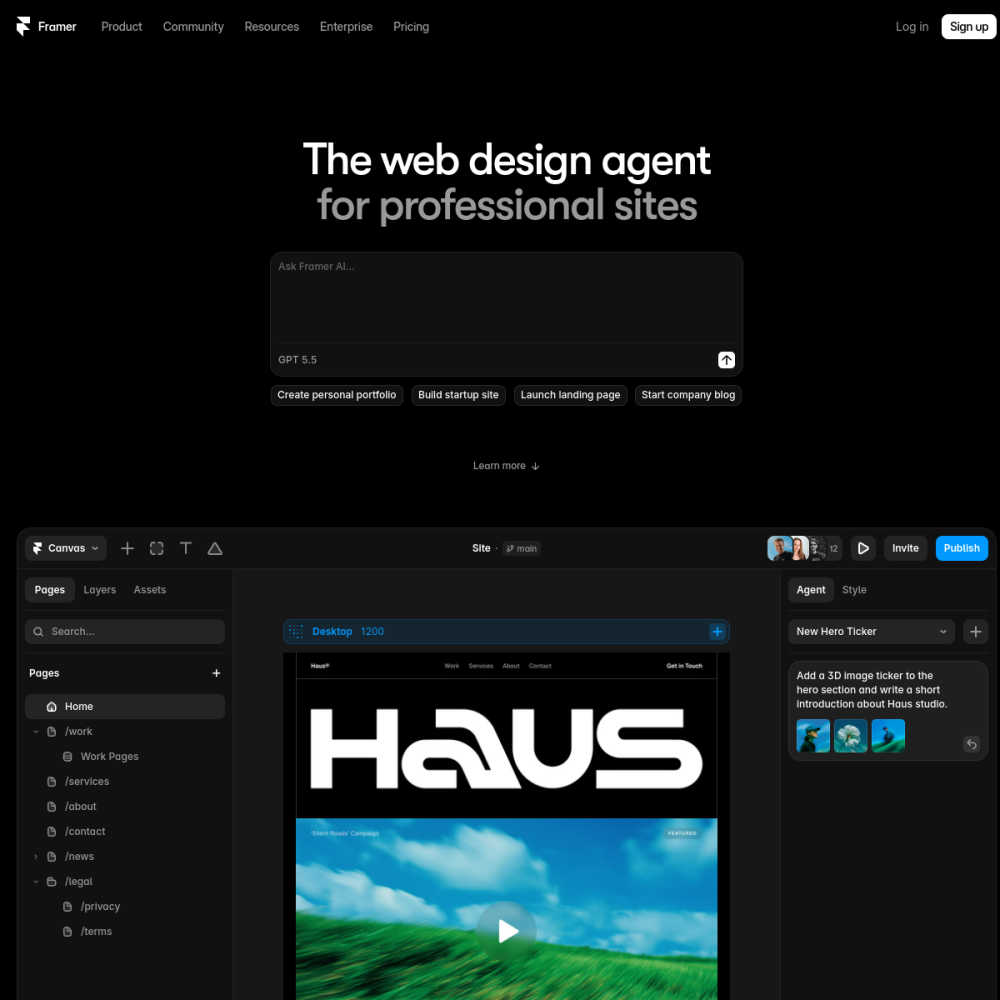Collapse the /legal folder
Image resolution: width=1000 pixels, height=1000 pixels.
click(36, 881)
